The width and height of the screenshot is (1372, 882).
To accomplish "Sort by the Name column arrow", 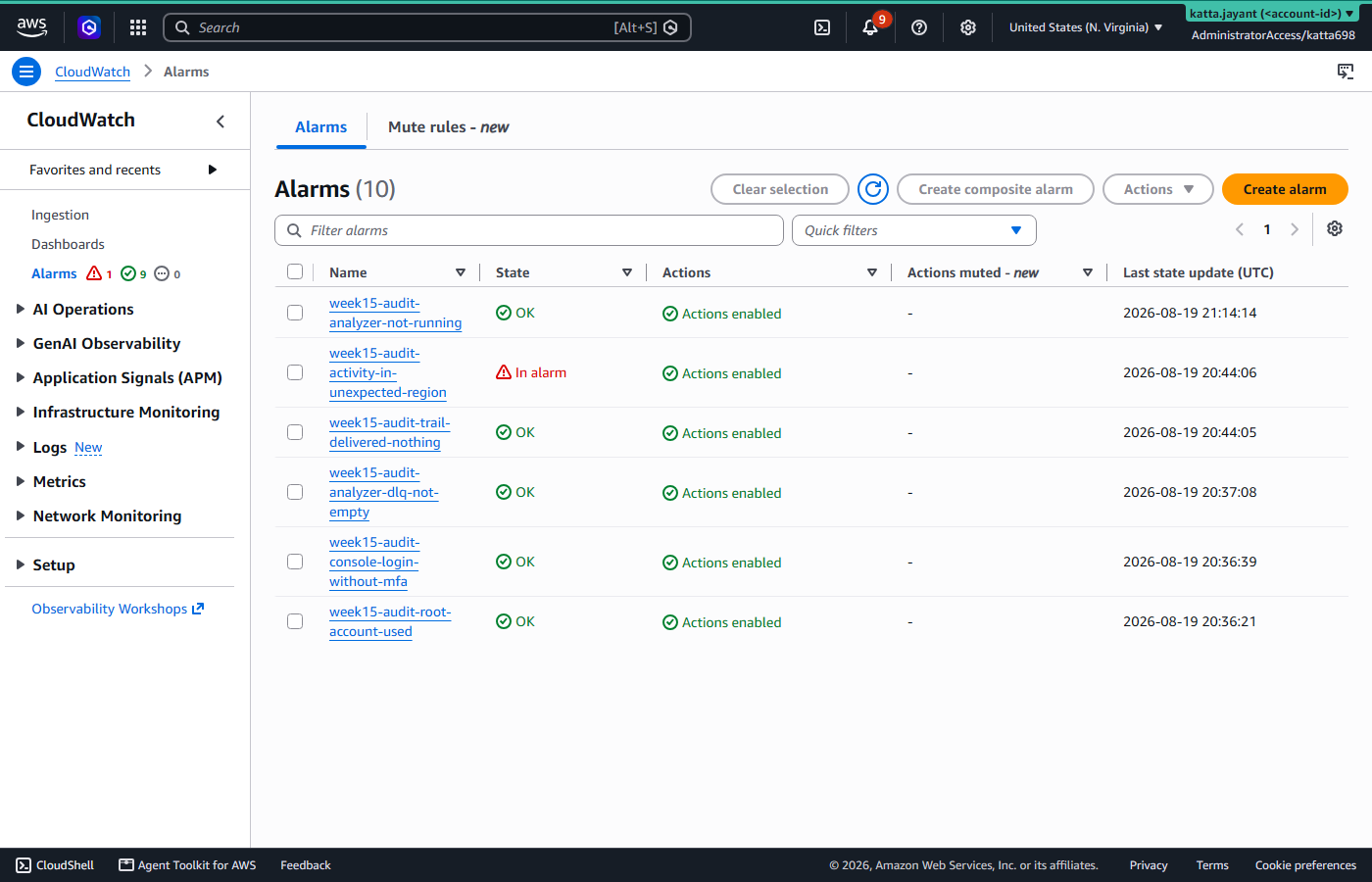I will (461, 272).
